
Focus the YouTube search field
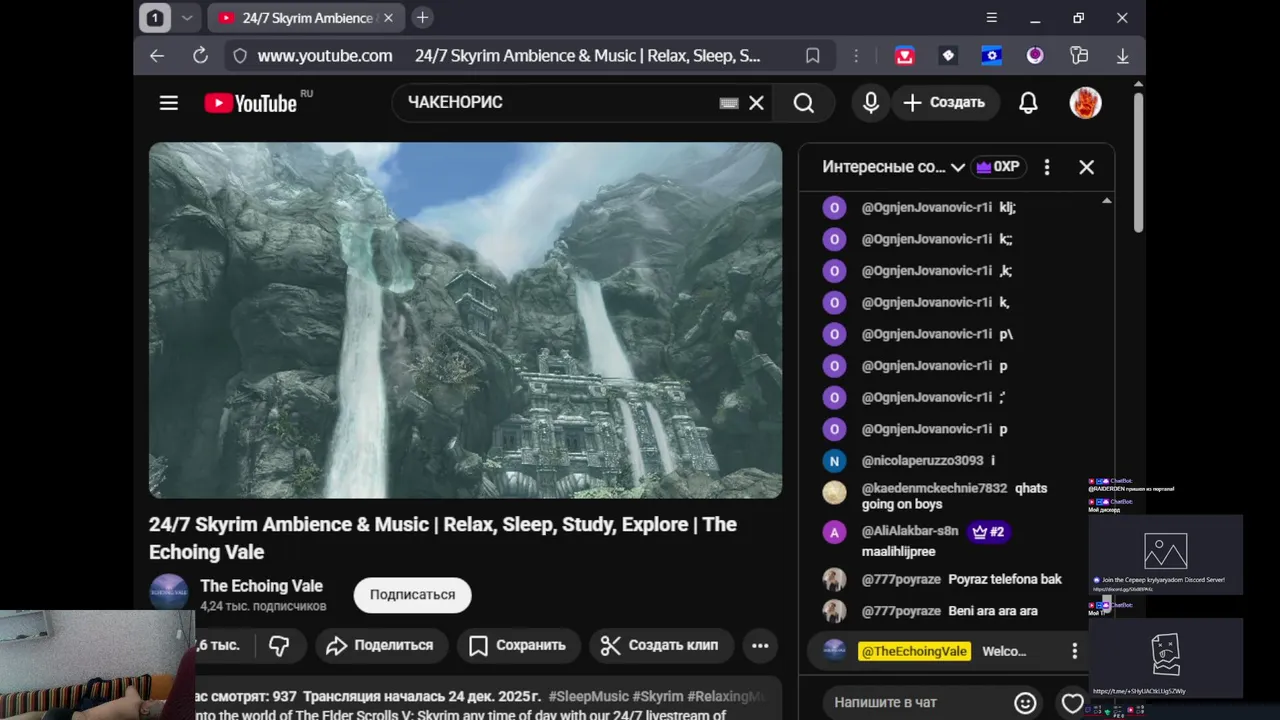pos(560,103)
